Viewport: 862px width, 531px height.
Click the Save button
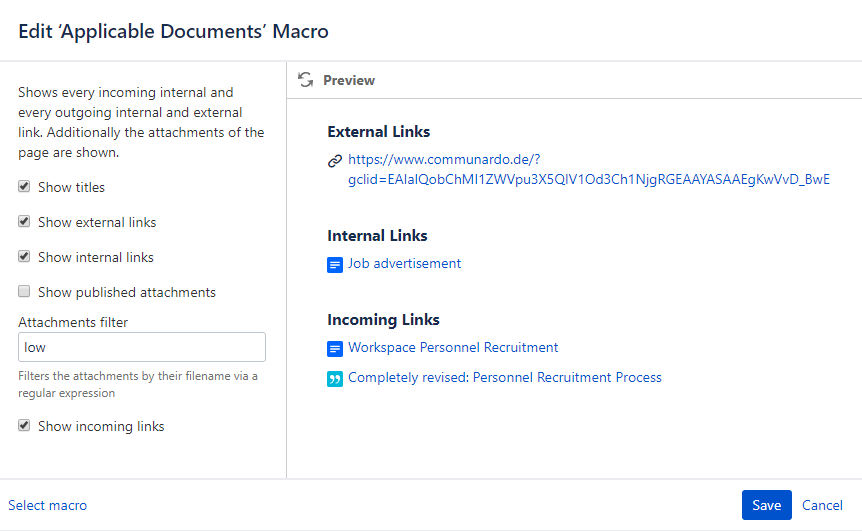(x=766, y=505)
